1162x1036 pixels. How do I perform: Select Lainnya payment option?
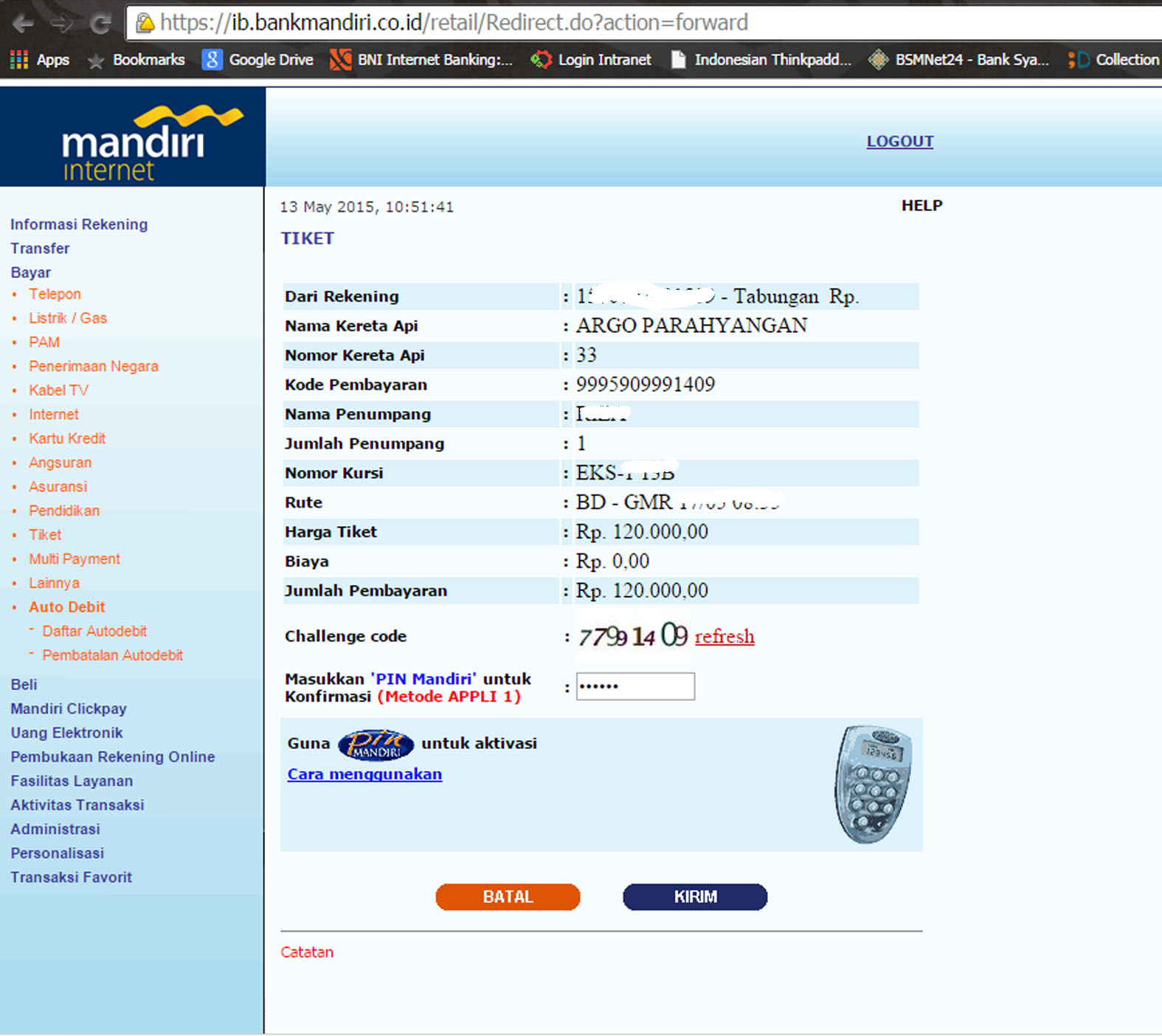54,583
